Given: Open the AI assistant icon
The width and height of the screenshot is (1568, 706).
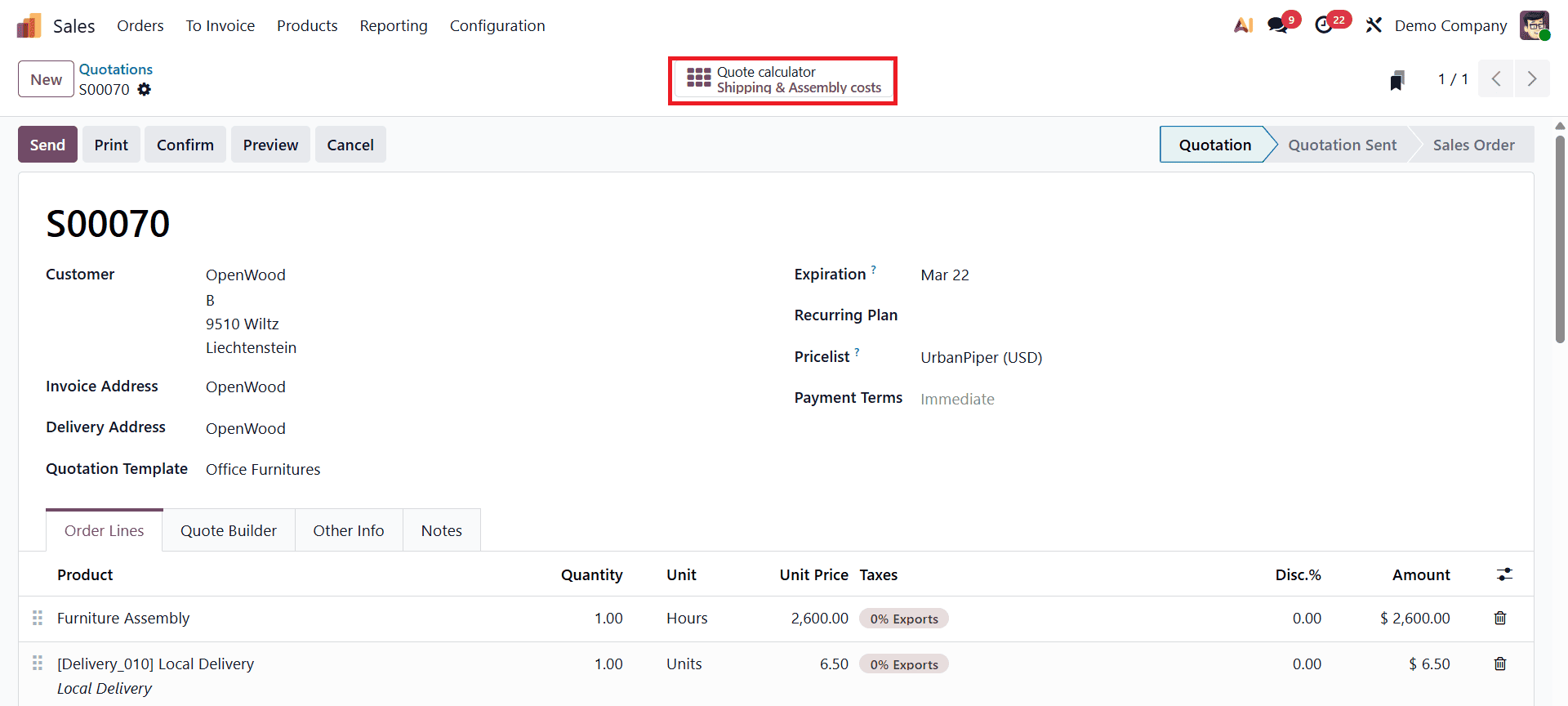Looking at the screenshot, I should 1243,25.
